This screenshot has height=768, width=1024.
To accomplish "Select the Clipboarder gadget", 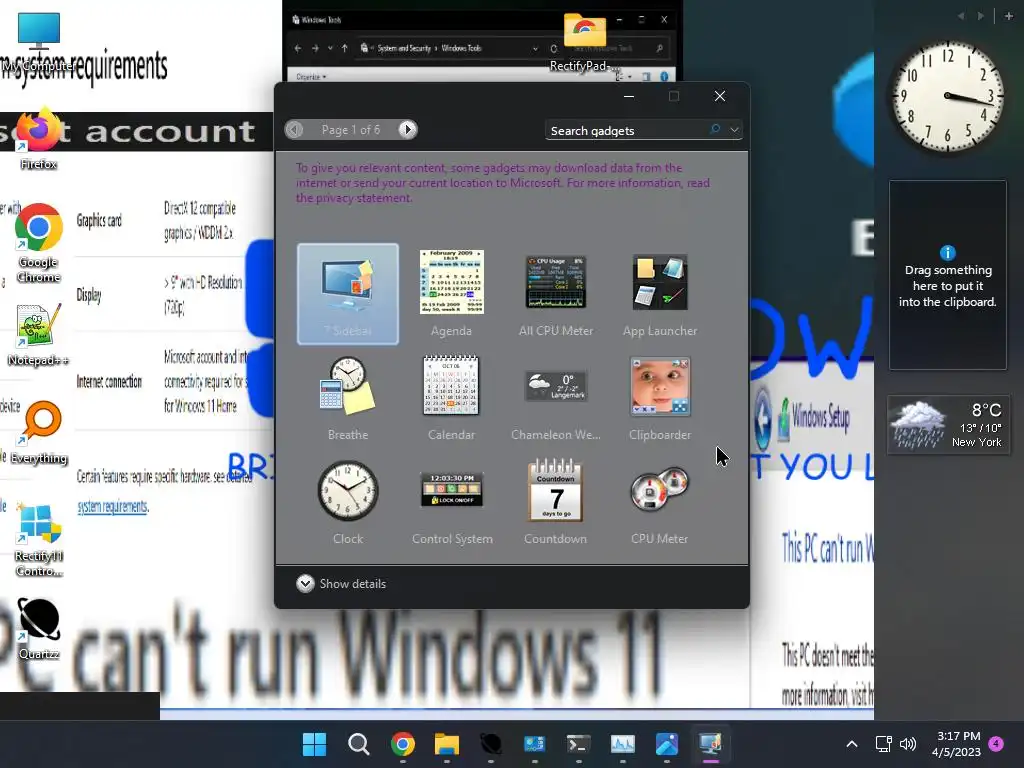I will [x=660, y=398].
